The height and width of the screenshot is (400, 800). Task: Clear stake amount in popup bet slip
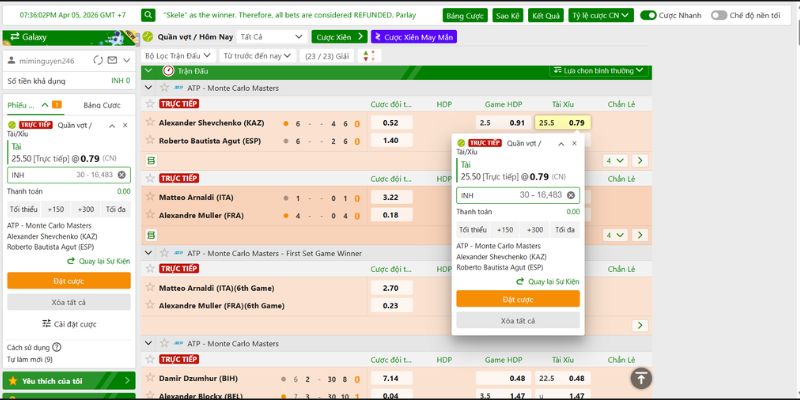click(571, 195)
